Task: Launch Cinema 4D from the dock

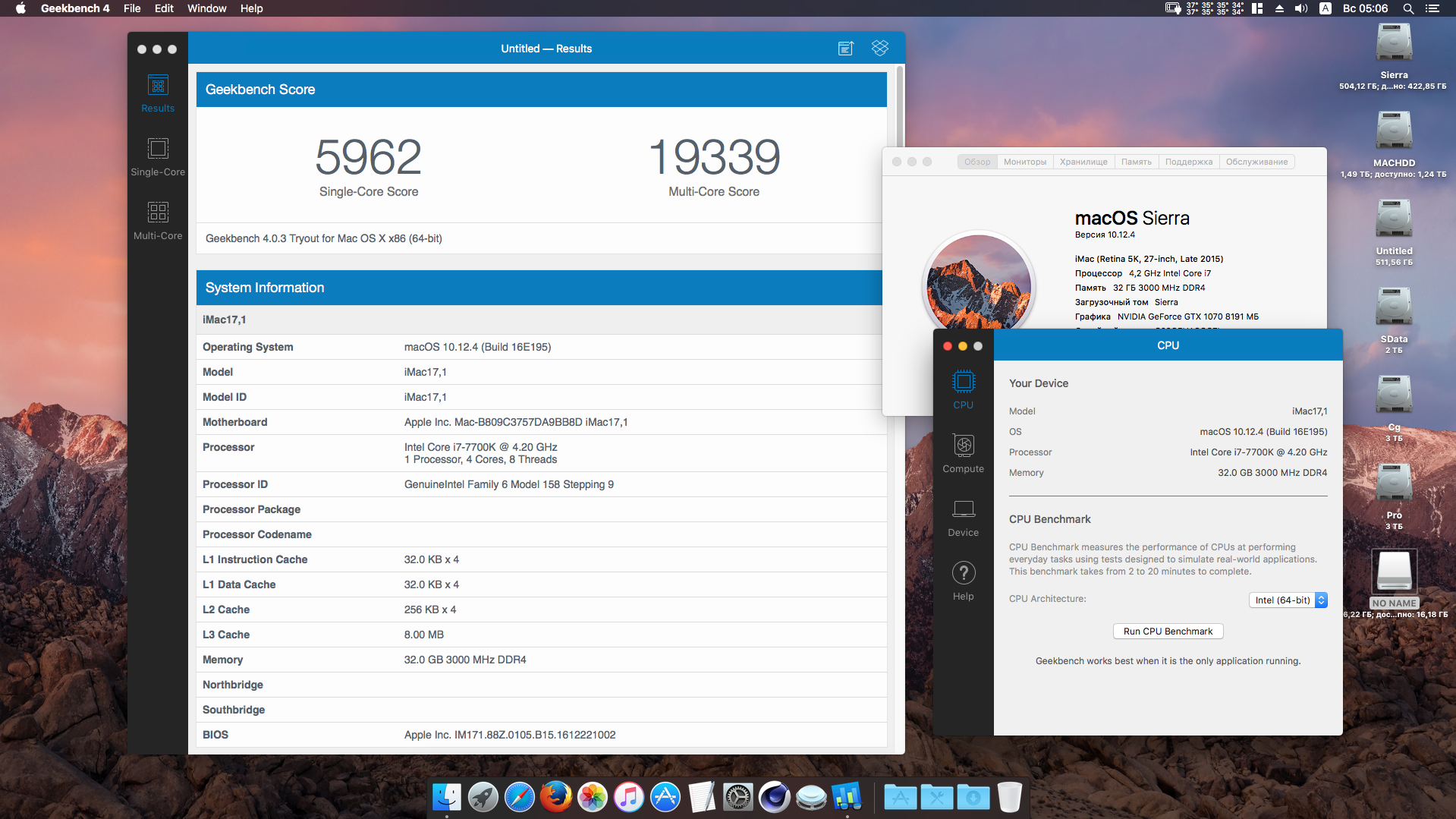Action: coord(775,797)
